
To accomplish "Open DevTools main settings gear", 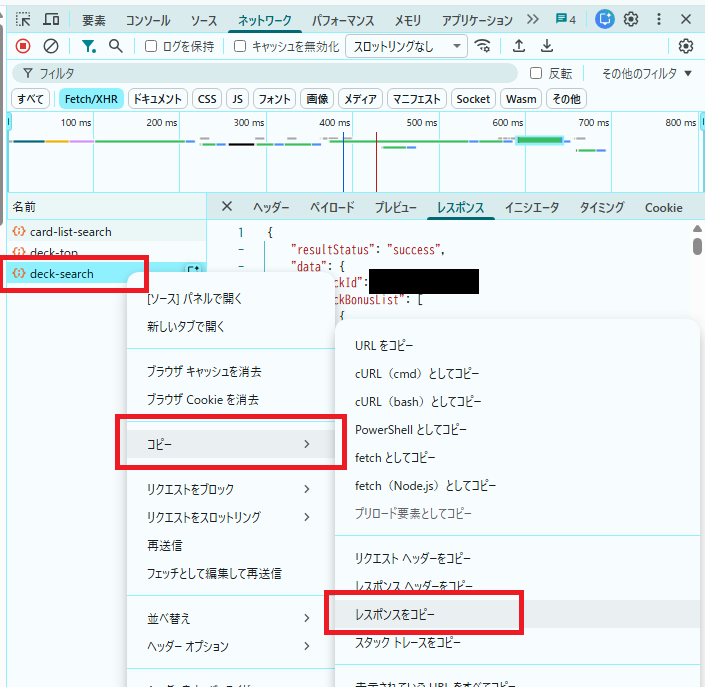I will click(x=631, y=19).
